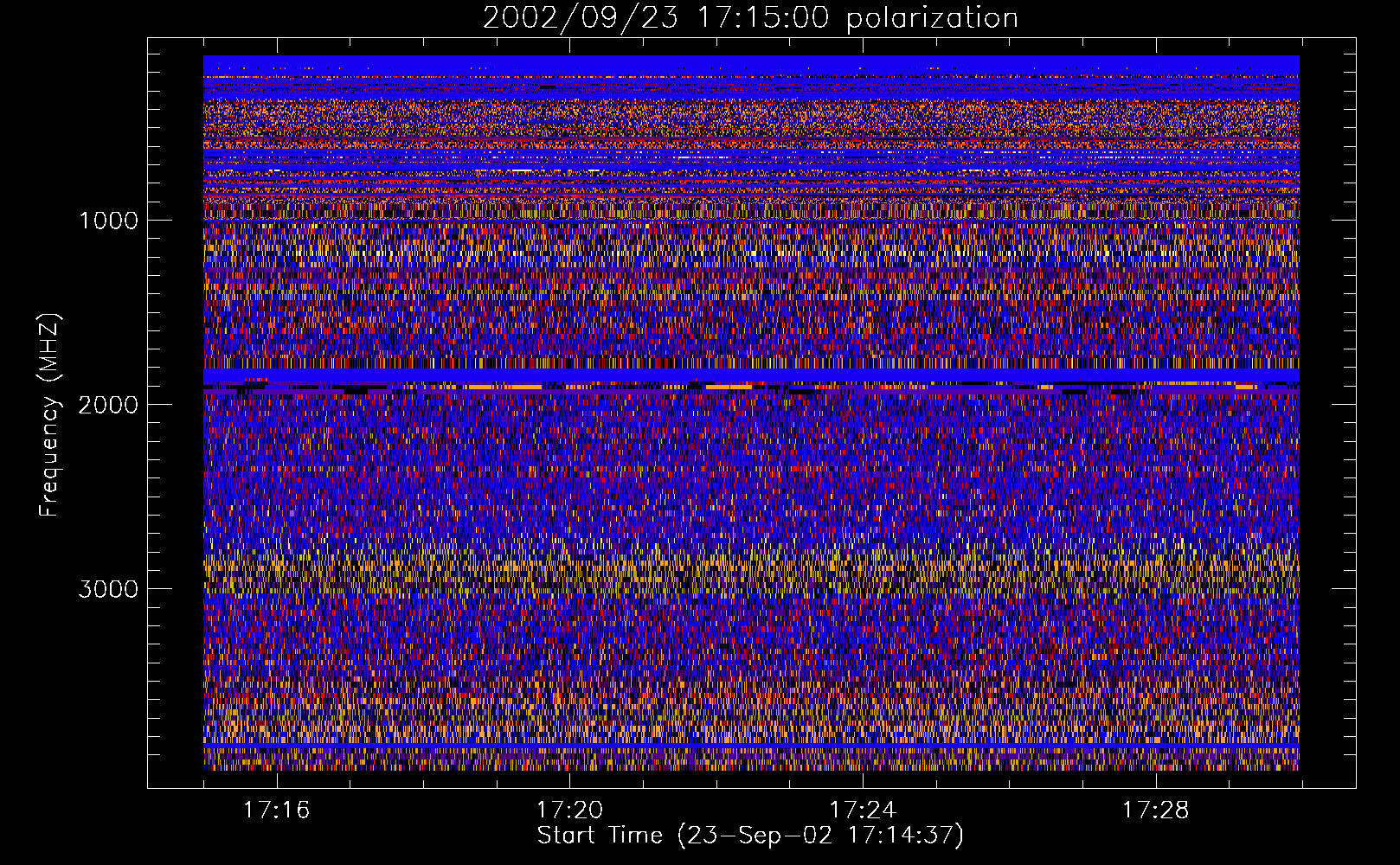1400x865 pixels.
Task: Click the 2000 frequency tick label
Action: [108, 405]
